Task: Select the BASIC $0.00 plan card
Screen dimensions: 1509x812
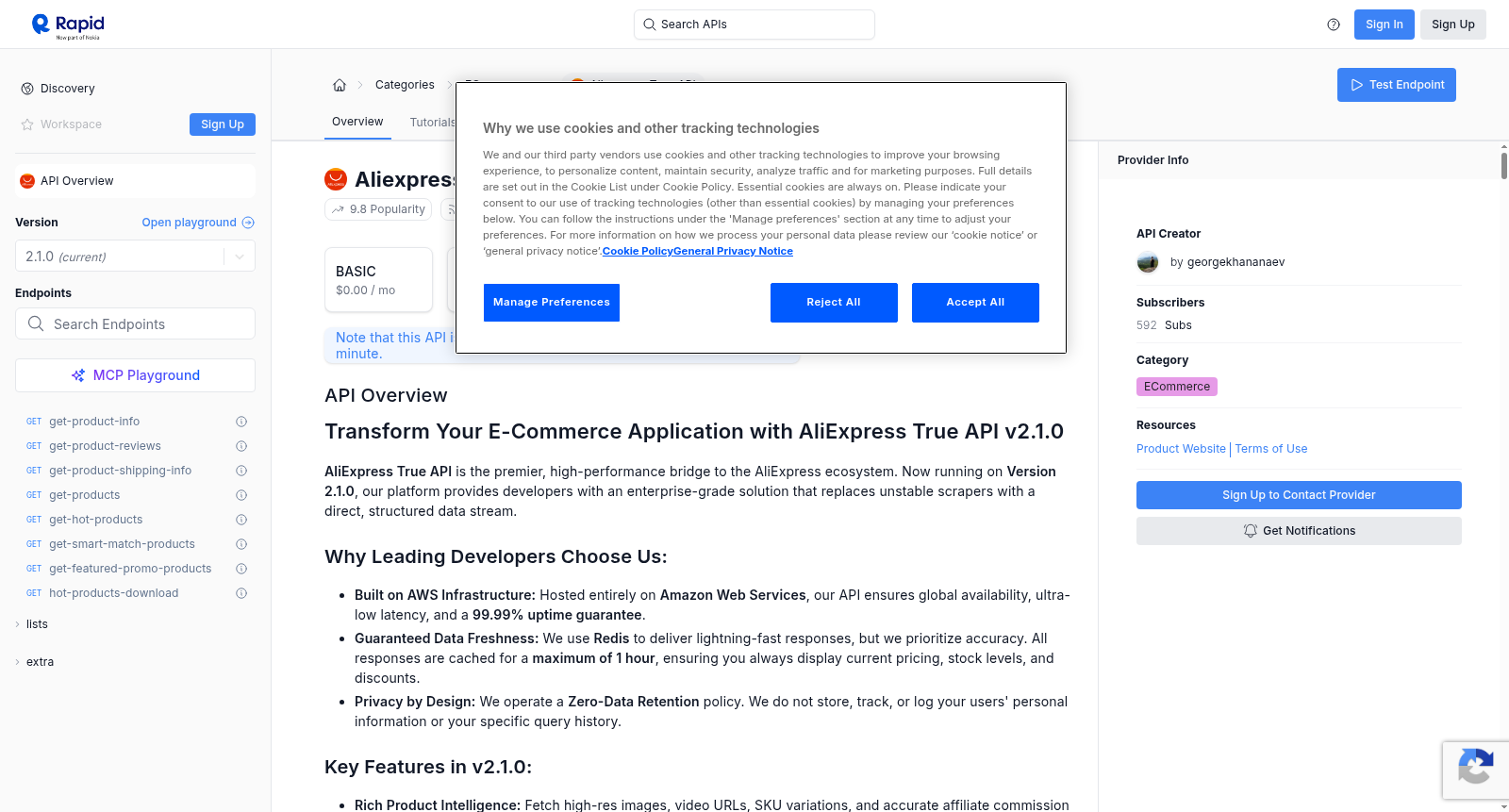Action: (378, 280)
